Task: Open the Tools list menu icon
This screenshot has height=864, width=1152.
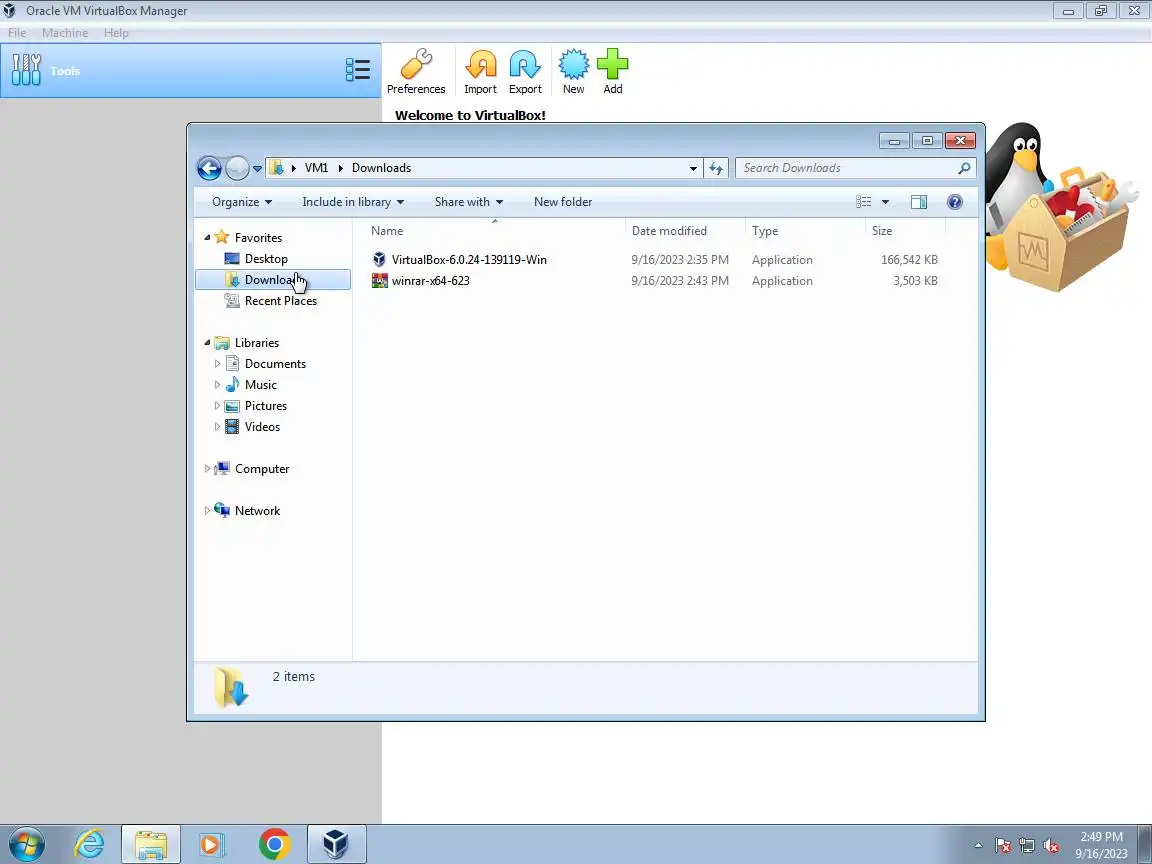Action: (x=358, y=70)
